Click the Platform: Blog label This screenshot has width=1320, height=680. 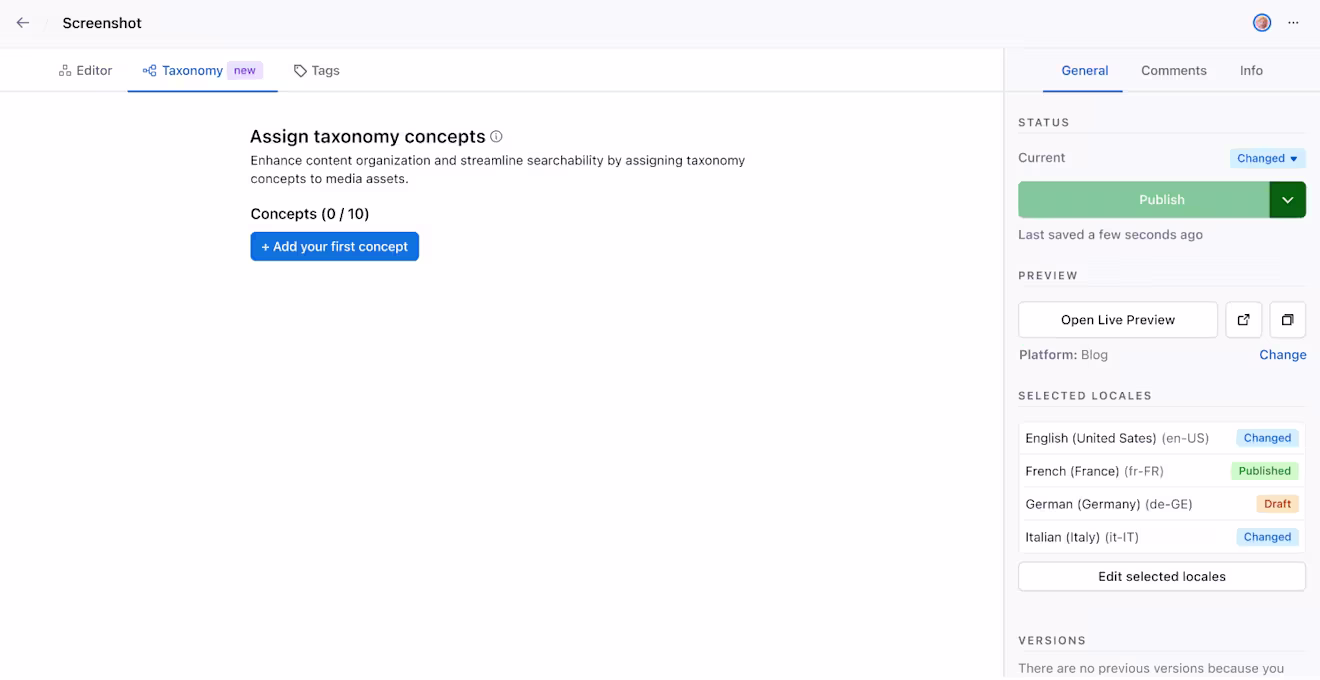1063,355
